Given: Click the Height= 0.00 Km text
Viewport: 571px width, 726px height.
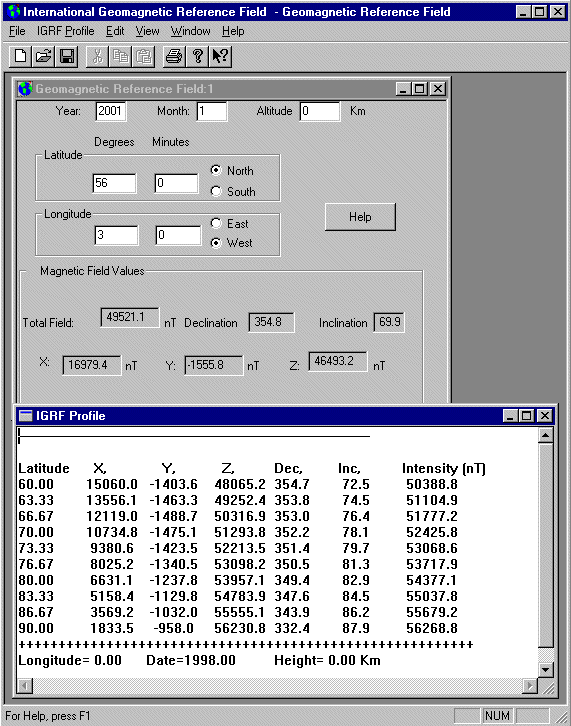Looking at the screenshot, I should click(327, 660).
